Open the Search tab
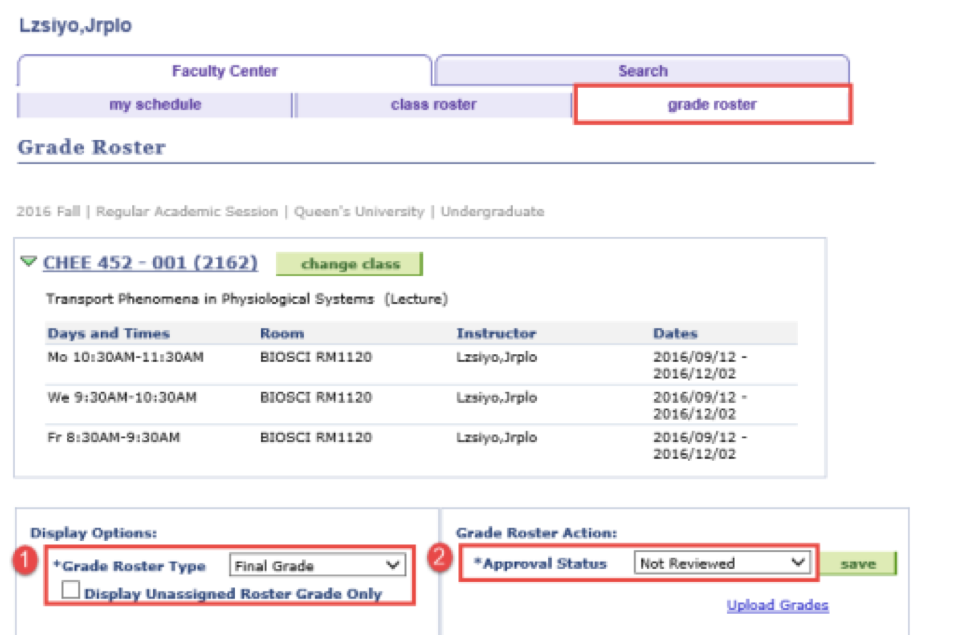The image size is (974, 635). 642,71
